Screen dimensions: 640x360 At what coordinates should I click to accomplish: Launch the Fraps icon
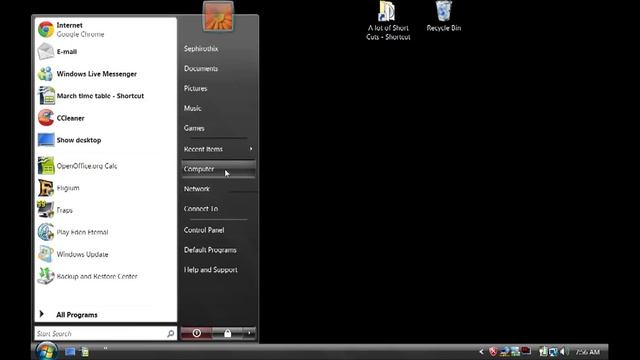[x=45, y=210]
